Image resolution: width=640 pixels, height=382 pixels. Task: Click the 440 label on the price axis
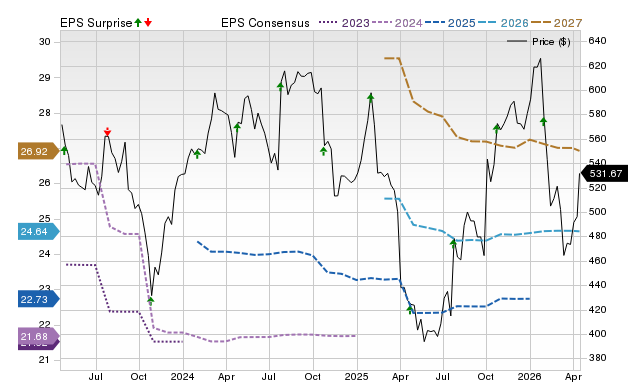point(598,285)
